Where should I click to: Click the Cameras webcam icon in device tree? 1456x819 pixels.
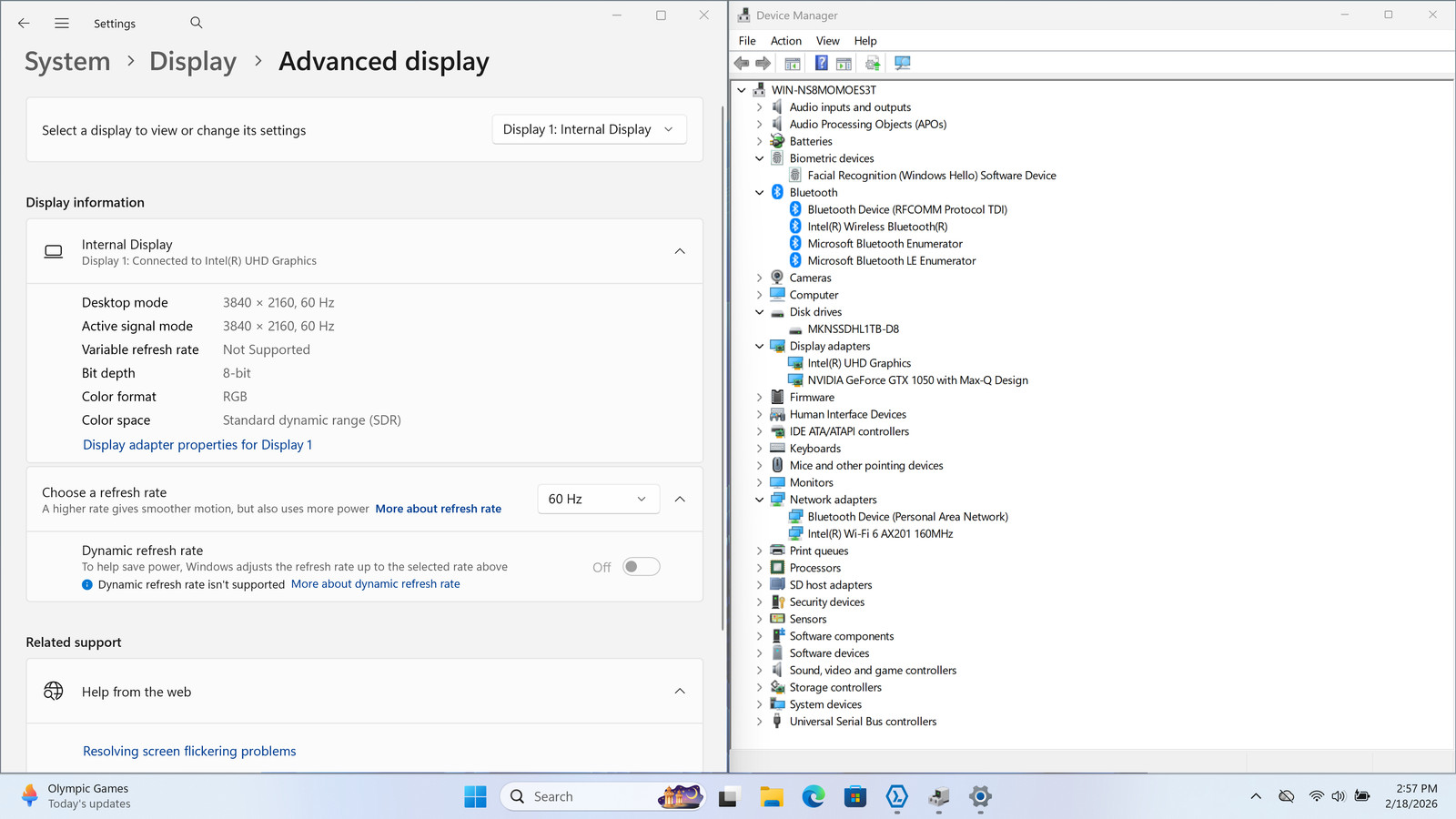(777, 278)
